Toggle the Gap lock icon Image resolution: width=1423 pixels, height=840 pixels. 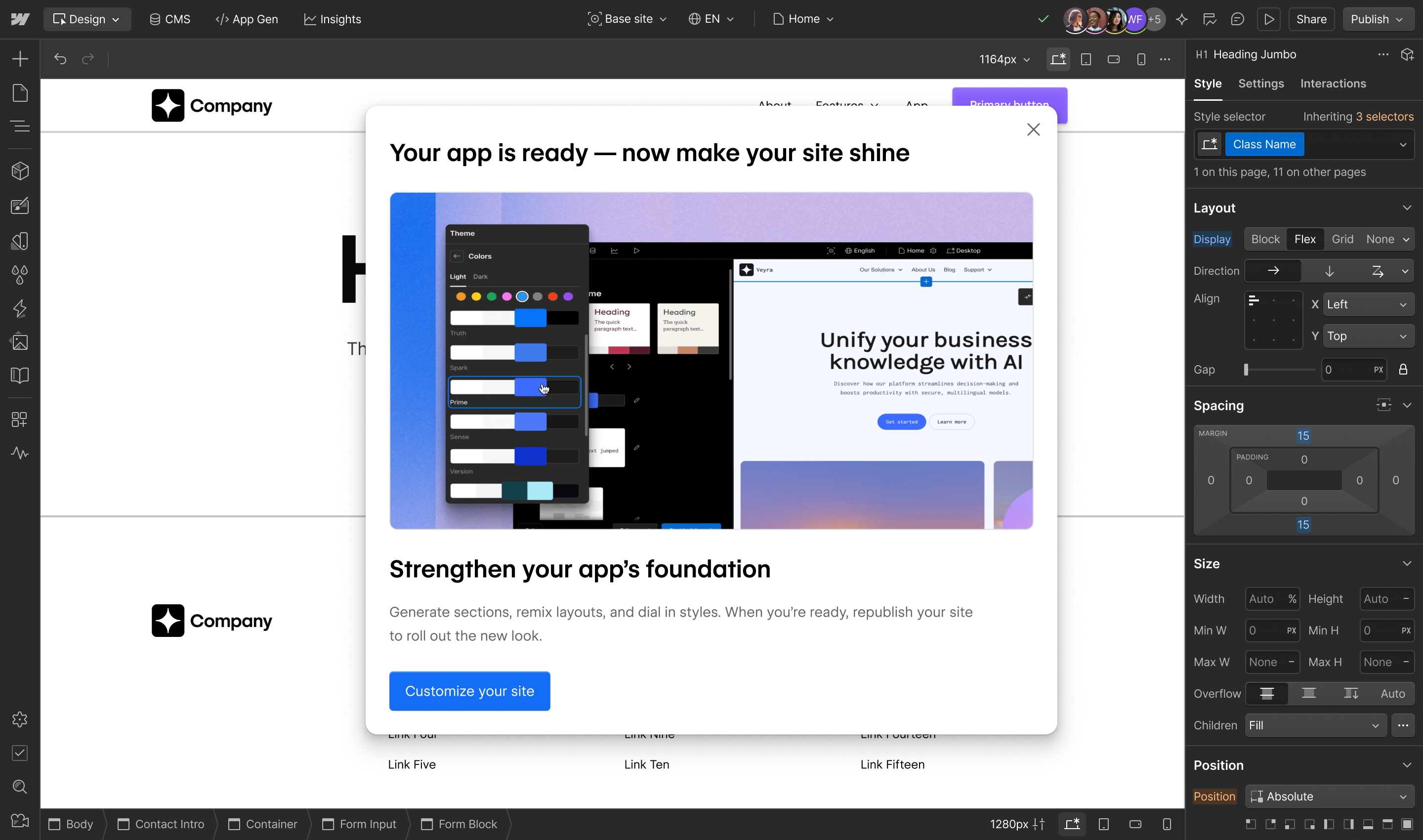point(1403,370)
